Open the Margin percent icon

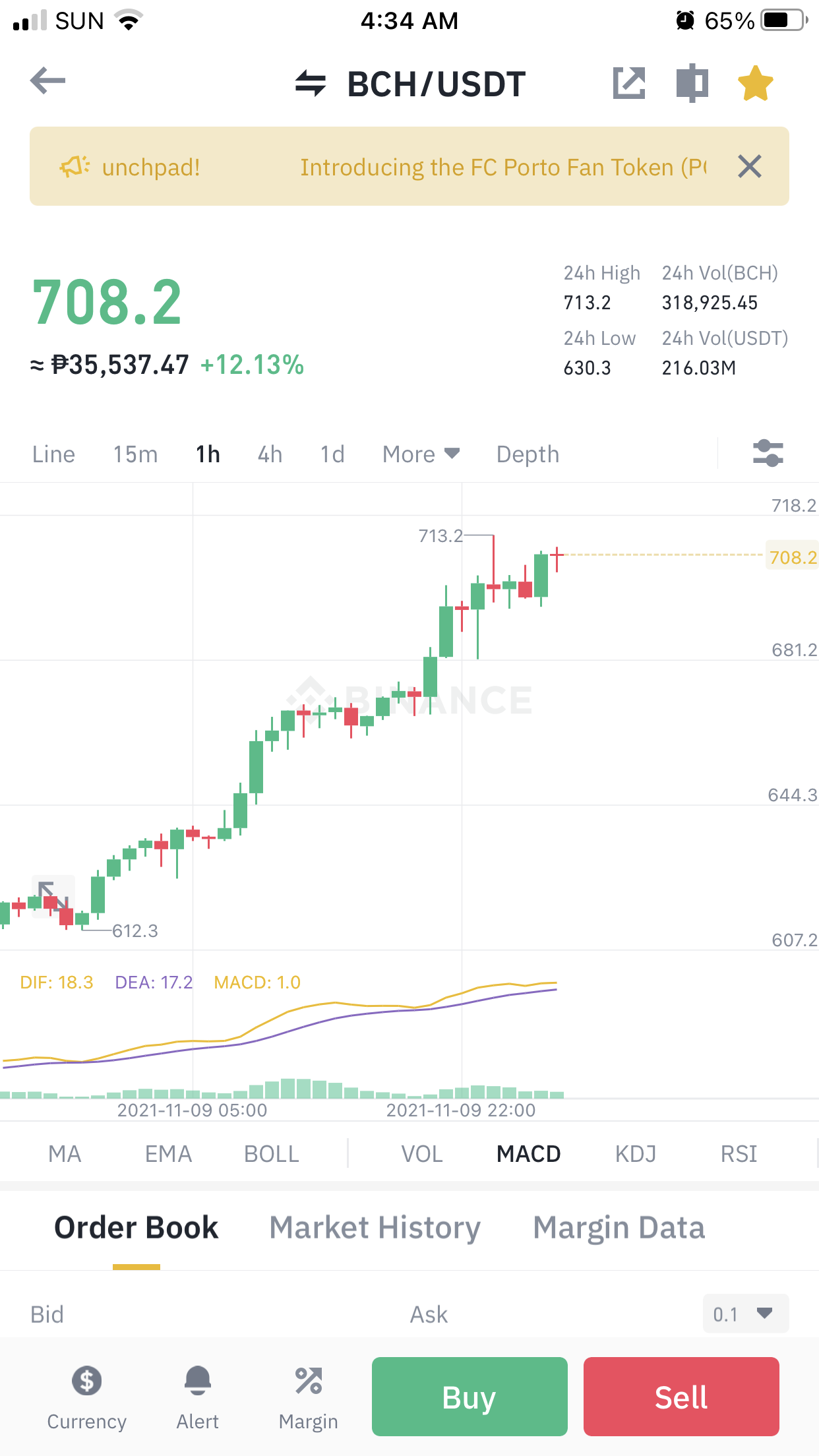(x=309, y=1380)
